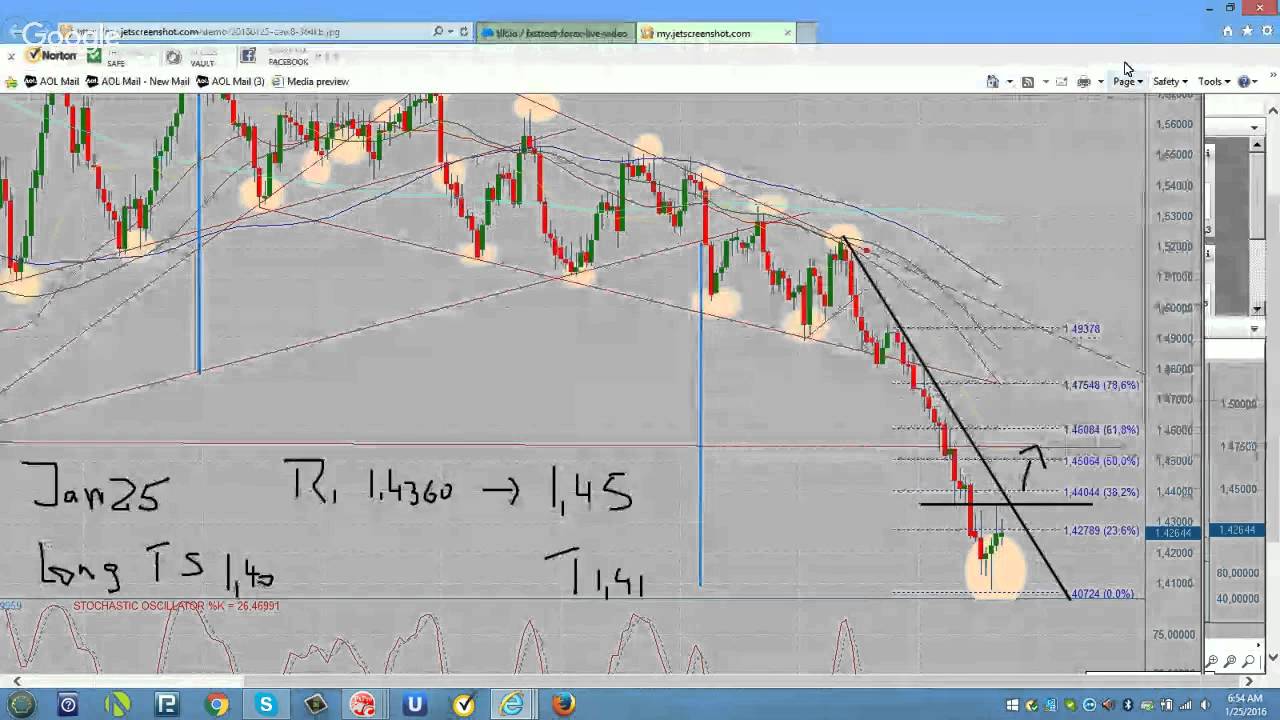Open the Tools dropdown menu
The height and width of the screenshot is (720, 1280).
tap(1214, 81)
